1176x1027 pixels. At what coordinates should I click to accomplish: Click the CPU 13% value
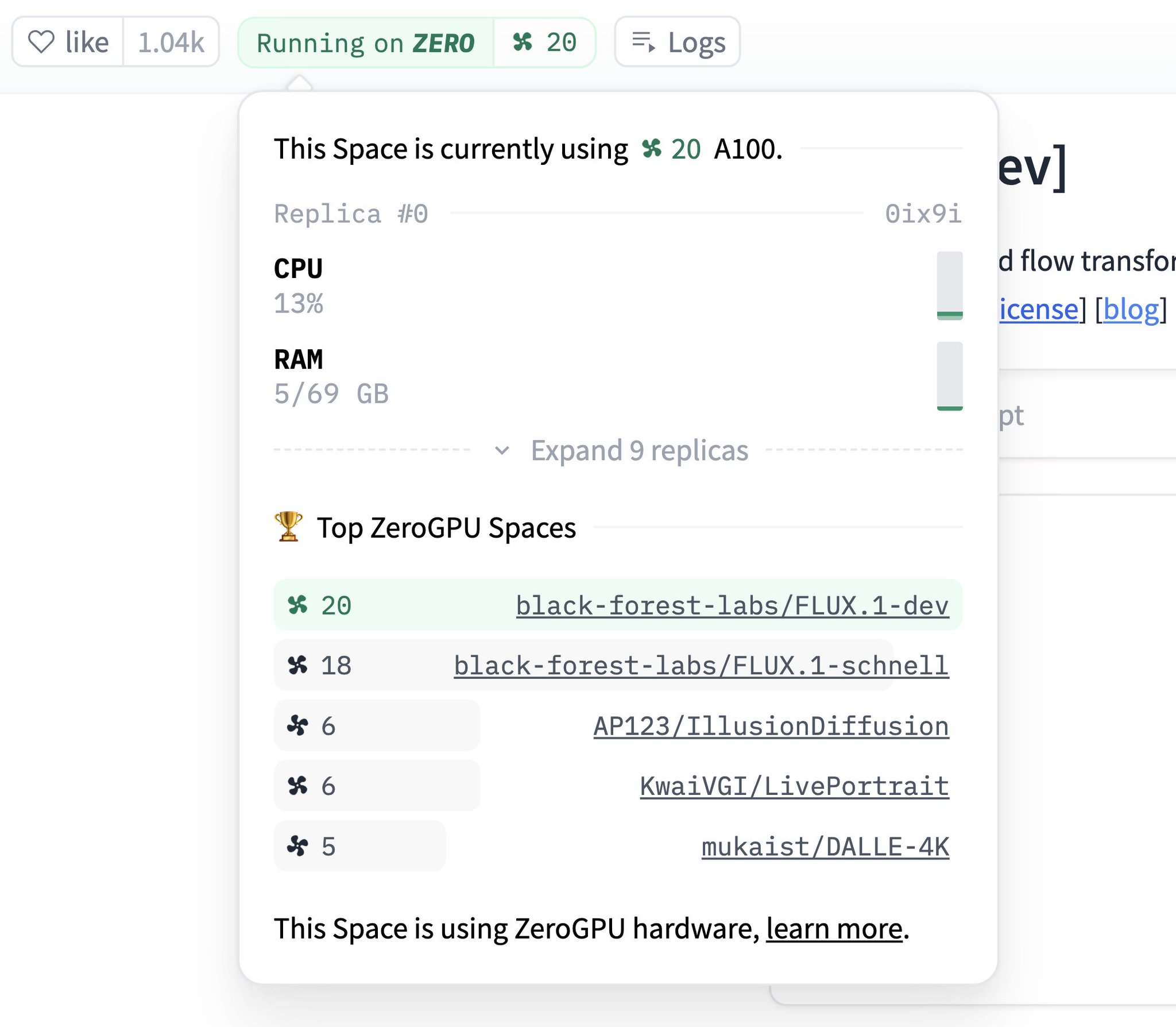pos(299,303)
